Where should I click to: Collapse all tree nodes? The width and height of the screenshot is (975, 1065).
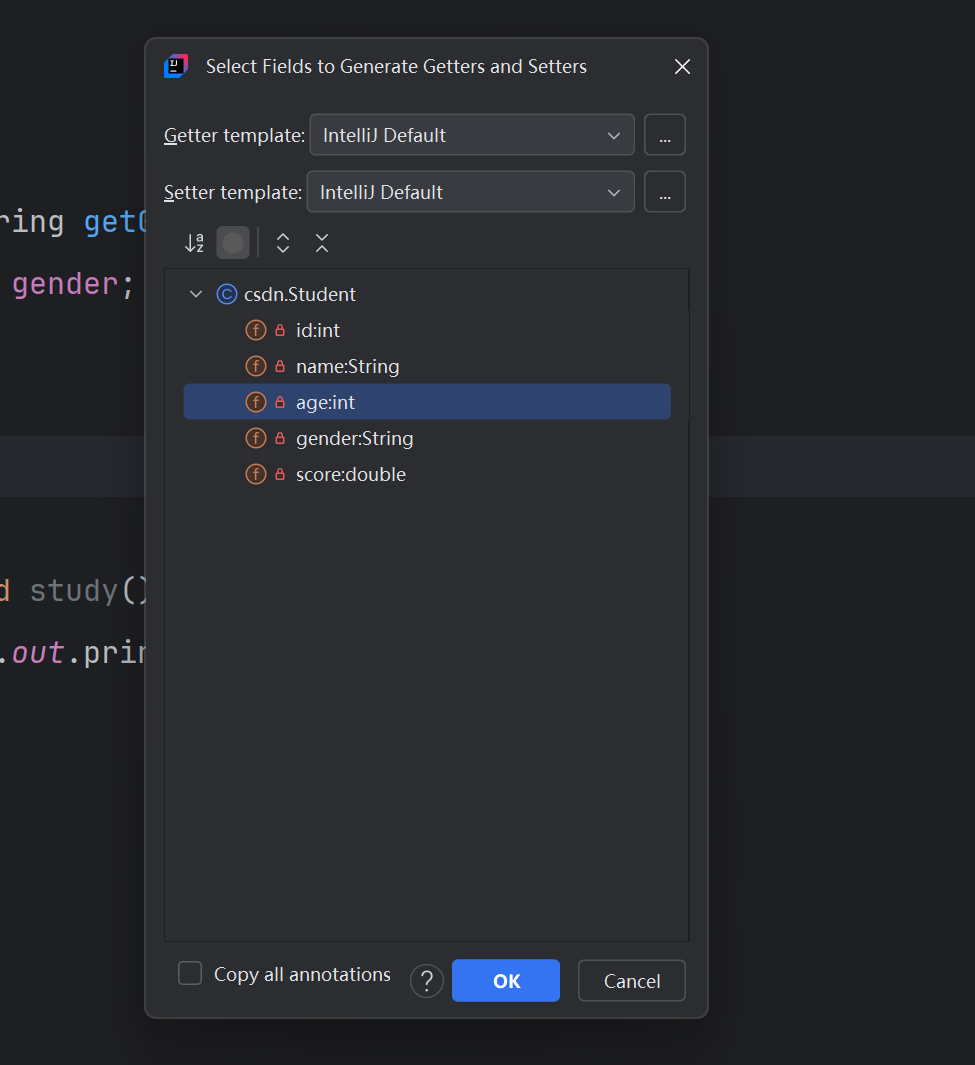(322, 243)
